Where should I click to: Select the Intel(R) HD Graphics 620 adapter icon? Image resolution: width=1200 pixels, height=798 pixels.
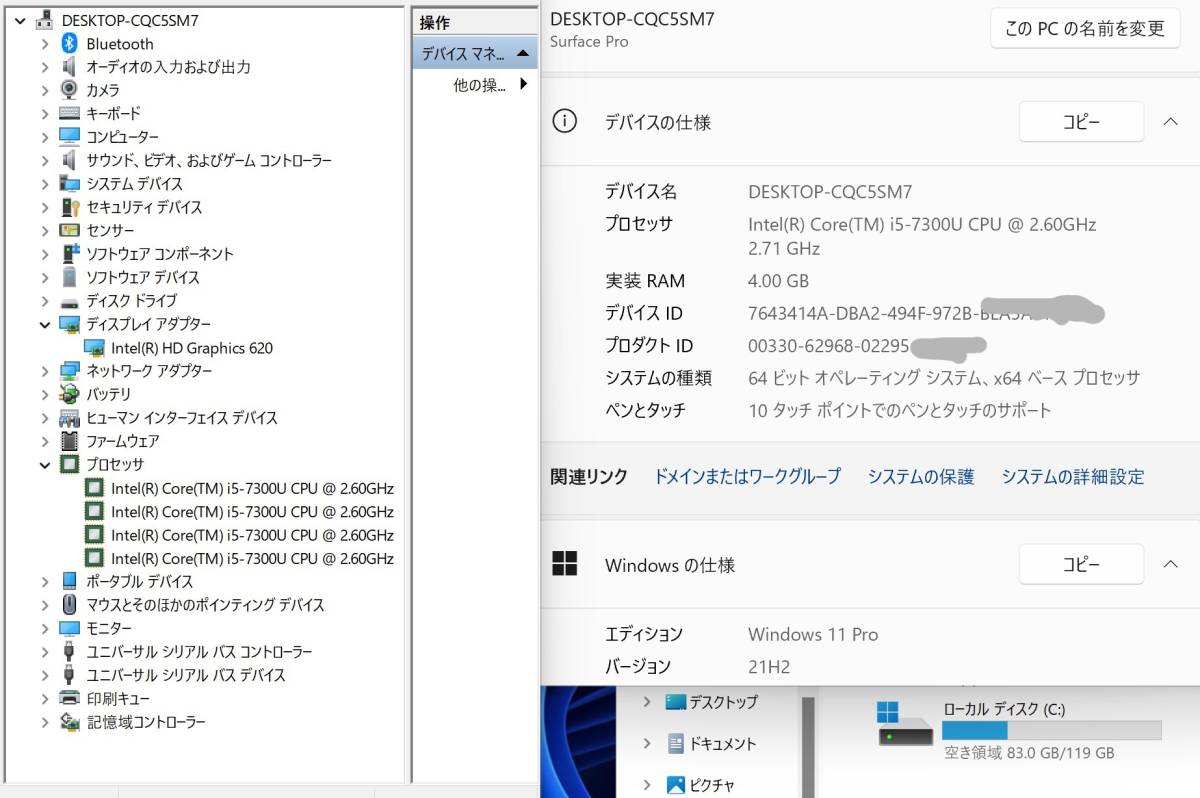coord(94,348)
